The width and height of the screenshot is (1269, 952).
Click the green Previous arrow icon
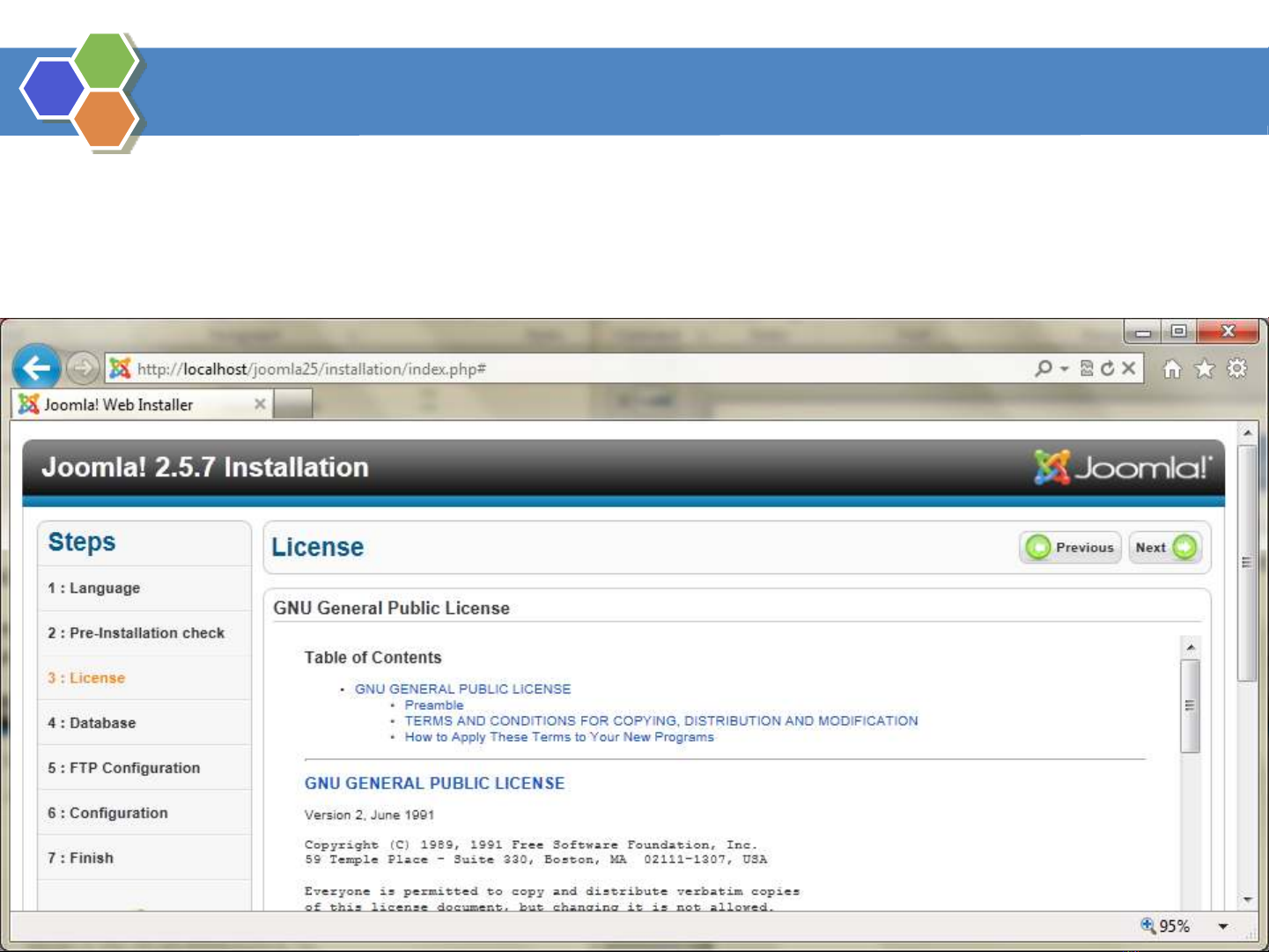[x=1039, y=547]
